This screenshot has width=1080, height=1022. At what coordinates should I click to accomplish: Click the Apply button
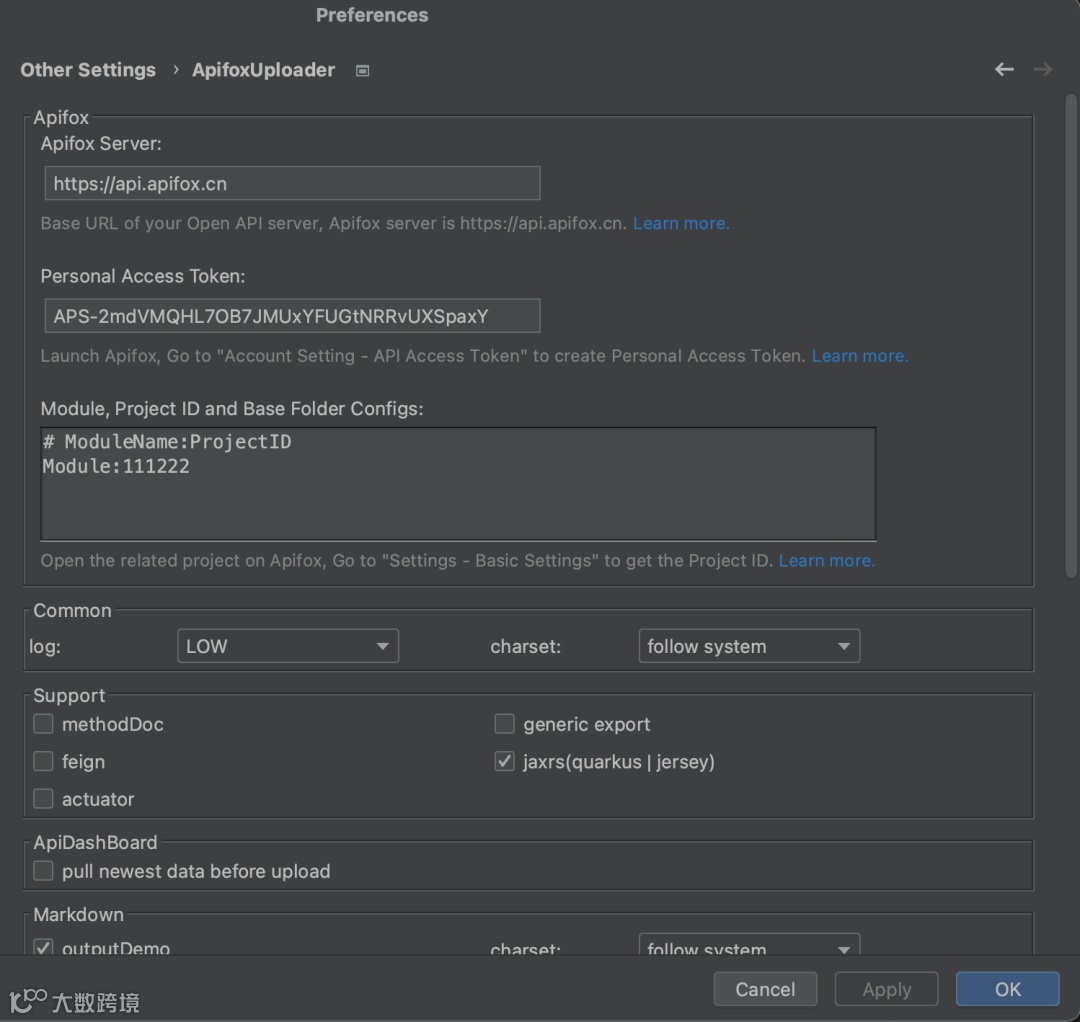886,989
